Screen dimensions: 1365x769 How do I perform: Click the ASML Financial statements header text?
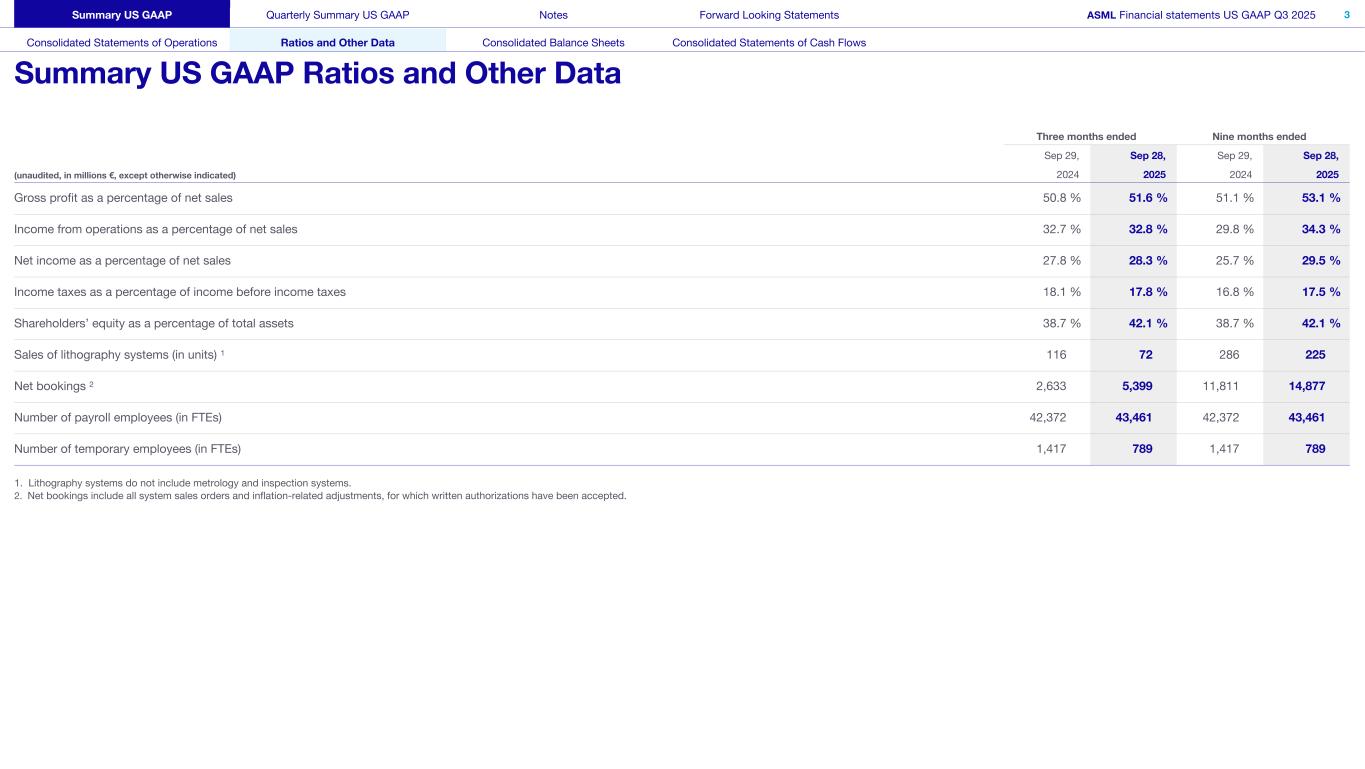point(1200,15)
